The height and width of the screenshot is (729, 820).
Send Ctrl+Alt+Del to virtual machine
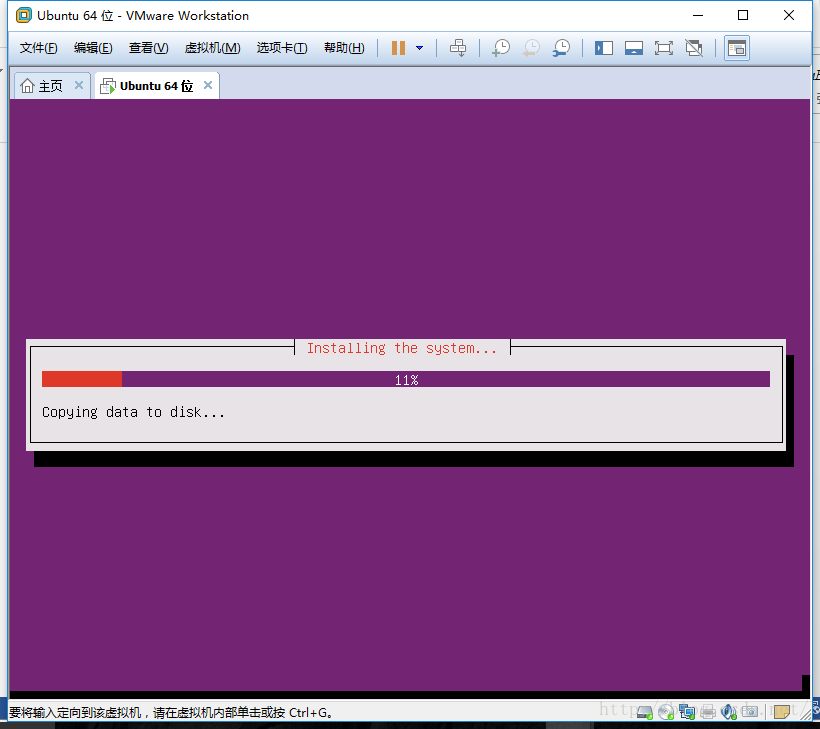pyautogui.click(x=458, y=48)
